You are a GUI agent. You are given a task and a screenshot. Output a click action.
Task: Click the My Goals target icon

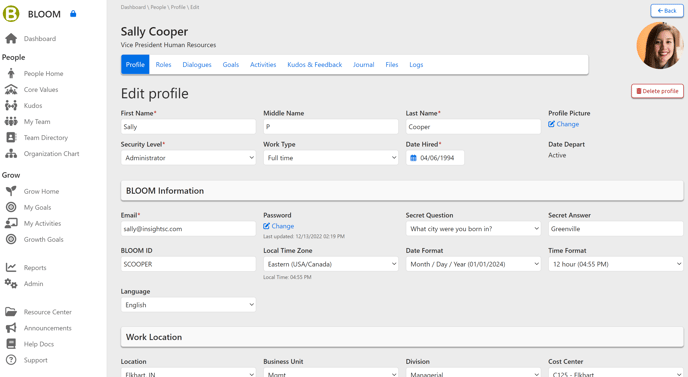[x=11, y=207]
